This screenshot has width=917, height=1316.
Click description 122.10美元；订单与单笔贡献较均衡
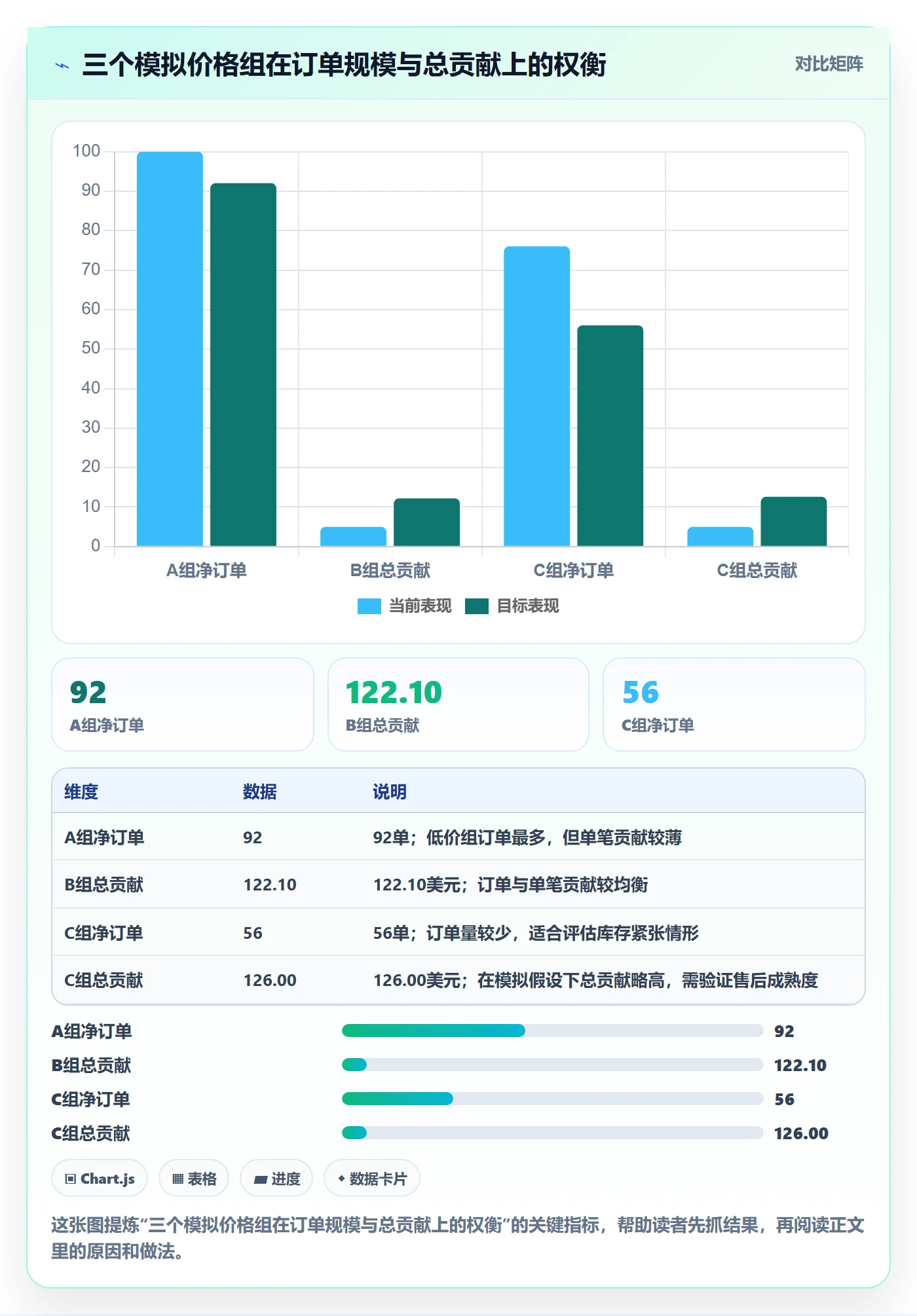point(510,885)
